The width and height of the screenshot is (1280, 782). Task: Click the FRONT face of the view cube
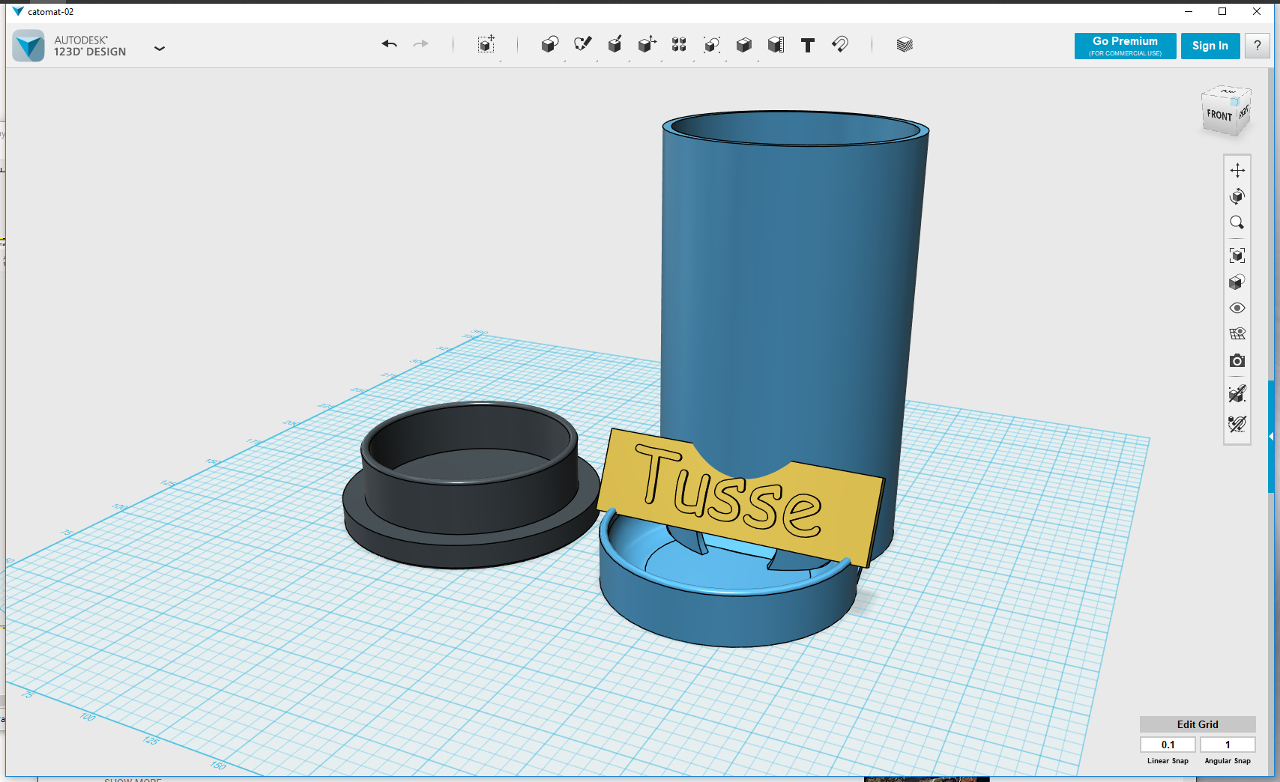point(1219,115)
